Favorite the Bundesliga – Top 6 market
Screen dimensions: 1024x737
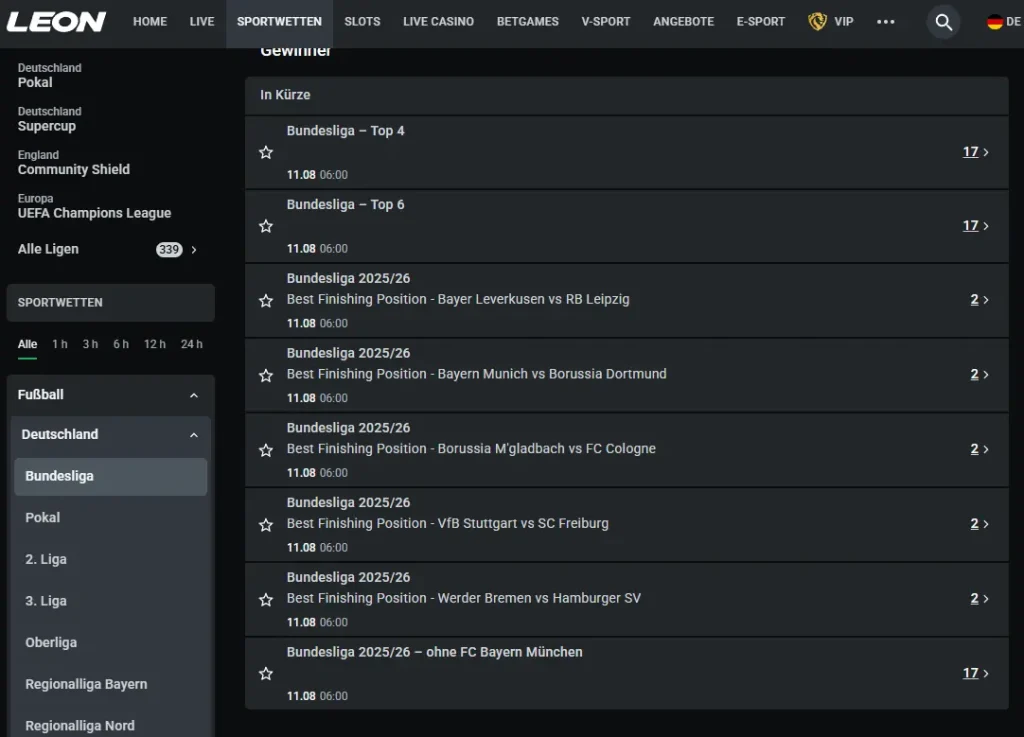266,226
